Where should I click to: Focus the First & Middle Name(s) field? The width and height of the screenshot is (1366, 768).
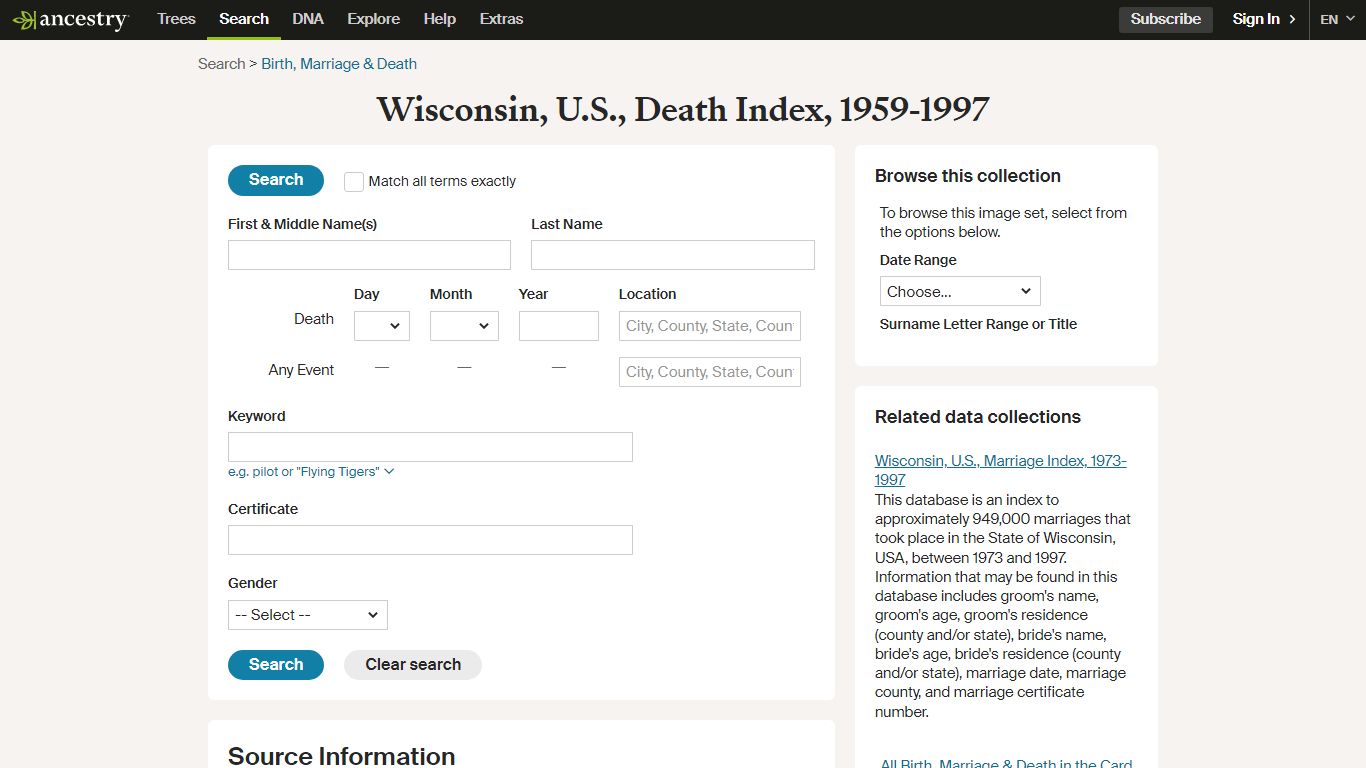pyautogui.click(x=369, y=255)
